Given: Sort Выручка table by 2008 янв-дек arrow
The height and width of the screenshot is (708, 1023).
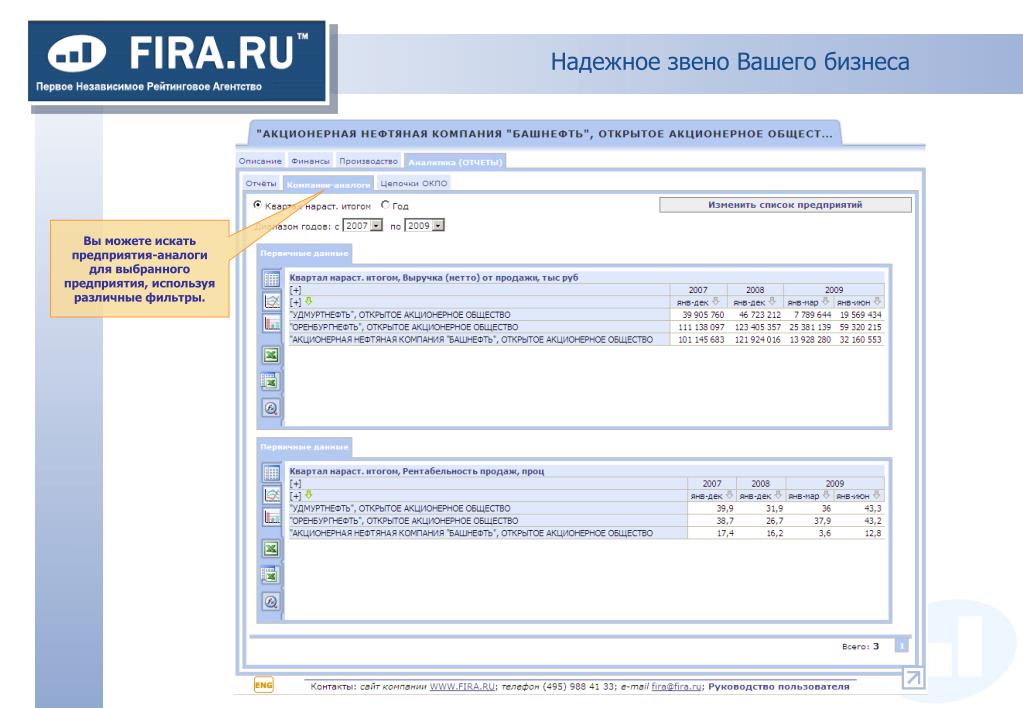Looking at the screenshot, I should pyautogui.click(x=772, y=301).
